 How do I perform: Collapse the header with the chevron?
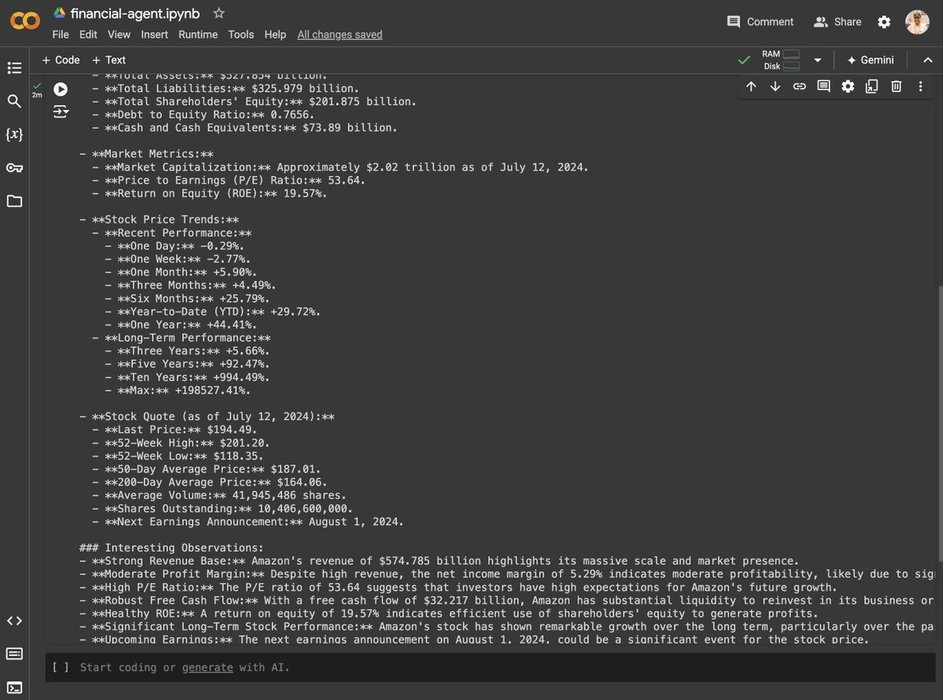[928, 60]
